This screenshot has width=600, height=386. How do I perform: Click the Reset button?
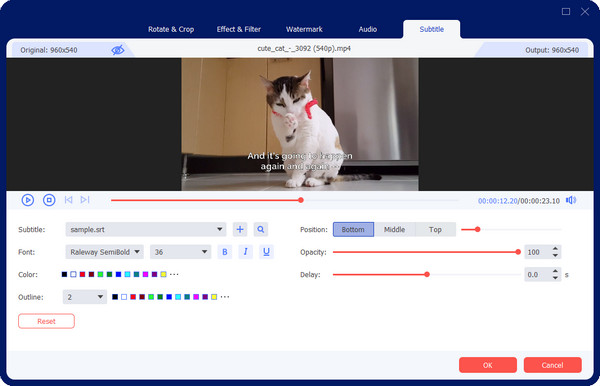point(46,321)
